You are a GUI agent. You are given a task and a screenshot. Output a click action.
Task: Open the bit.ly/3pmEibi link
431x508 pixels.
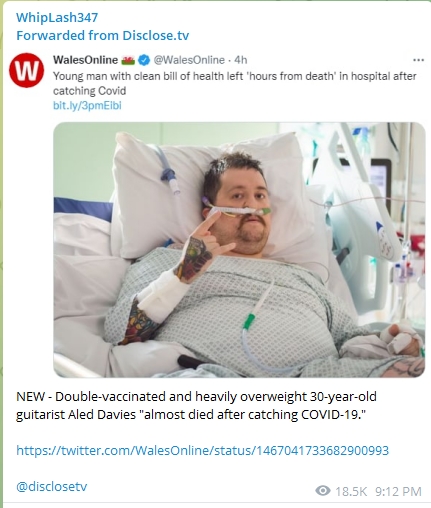point(87,106)
